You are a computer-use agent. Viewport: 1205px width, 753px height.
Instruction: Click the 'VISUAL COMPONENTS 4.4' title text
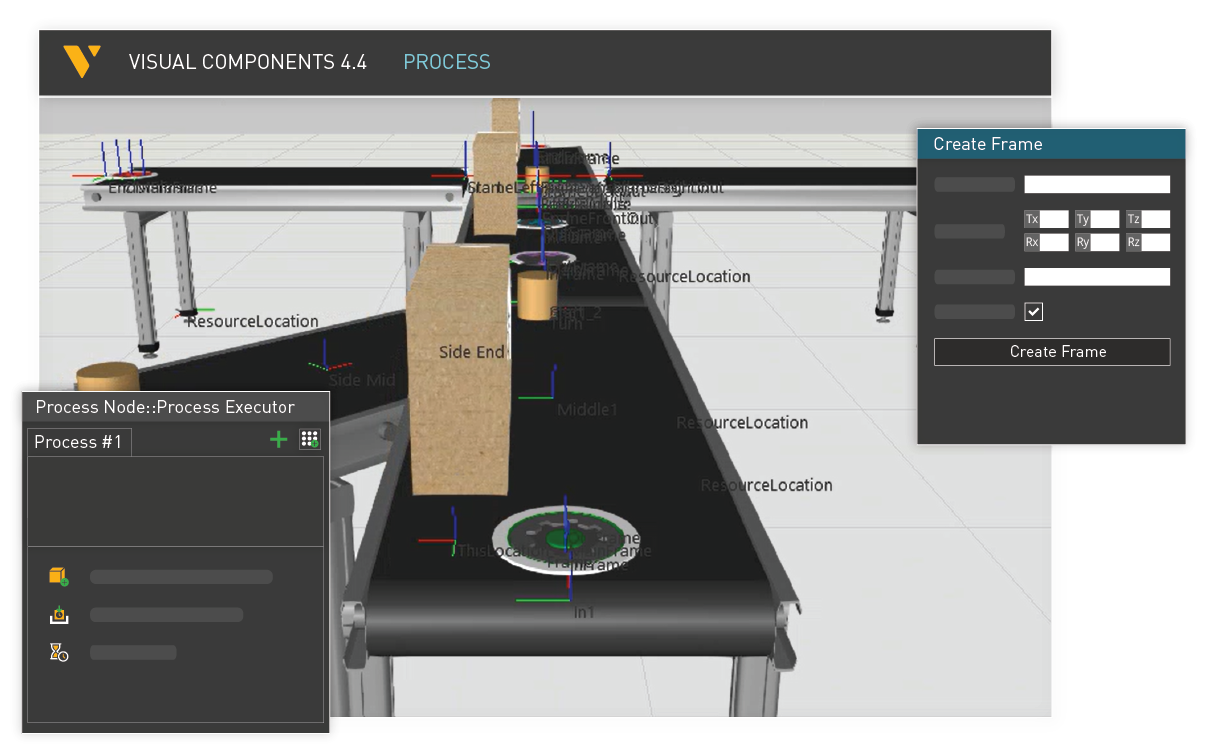click(248, 62)
